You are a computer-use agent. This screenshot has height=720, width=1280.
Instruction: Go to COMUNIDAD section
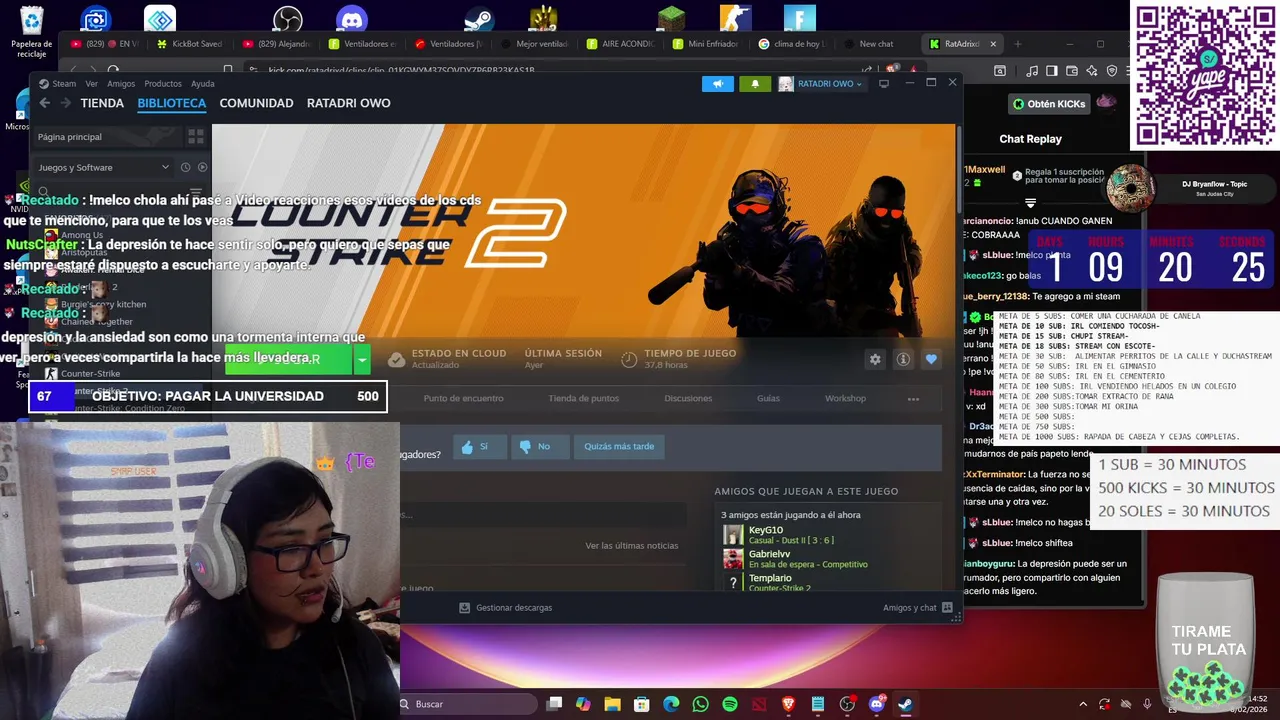pos(256,103)
